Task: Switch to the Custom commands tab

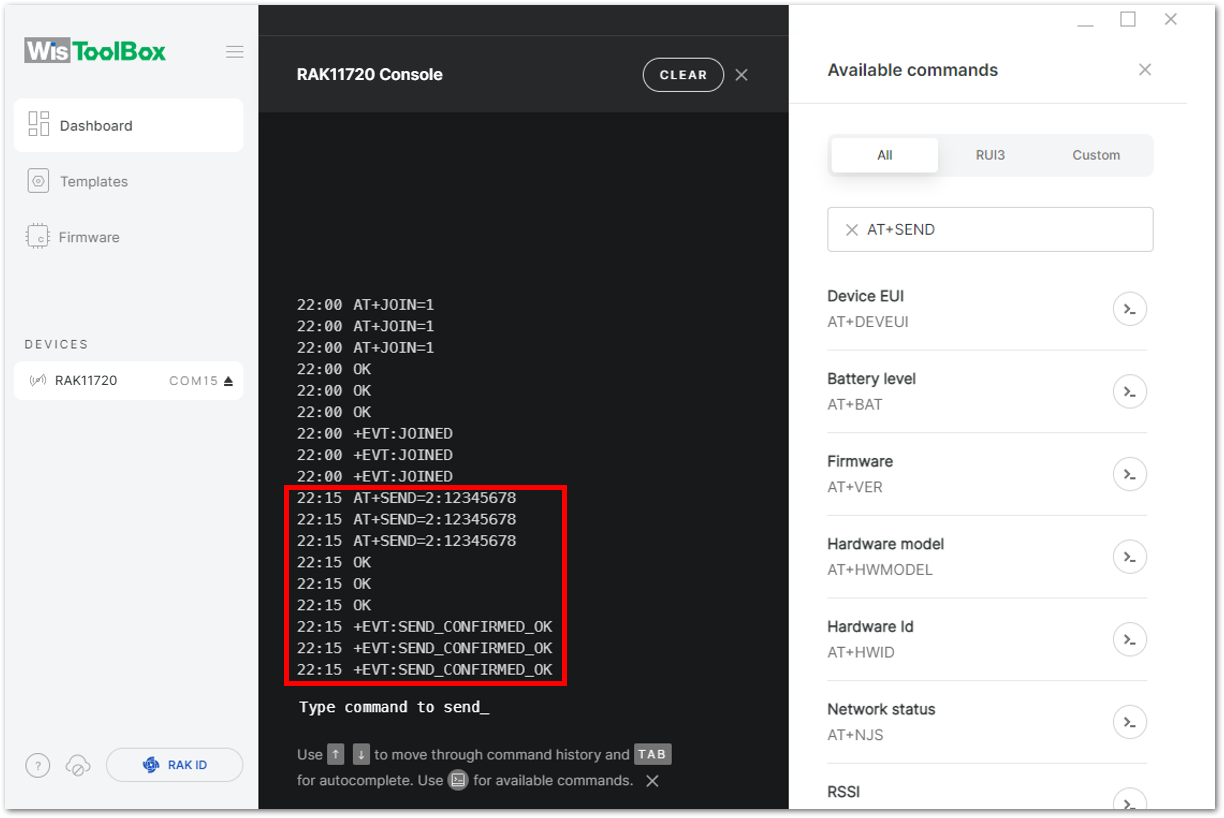Action: tap(1096, 155)
